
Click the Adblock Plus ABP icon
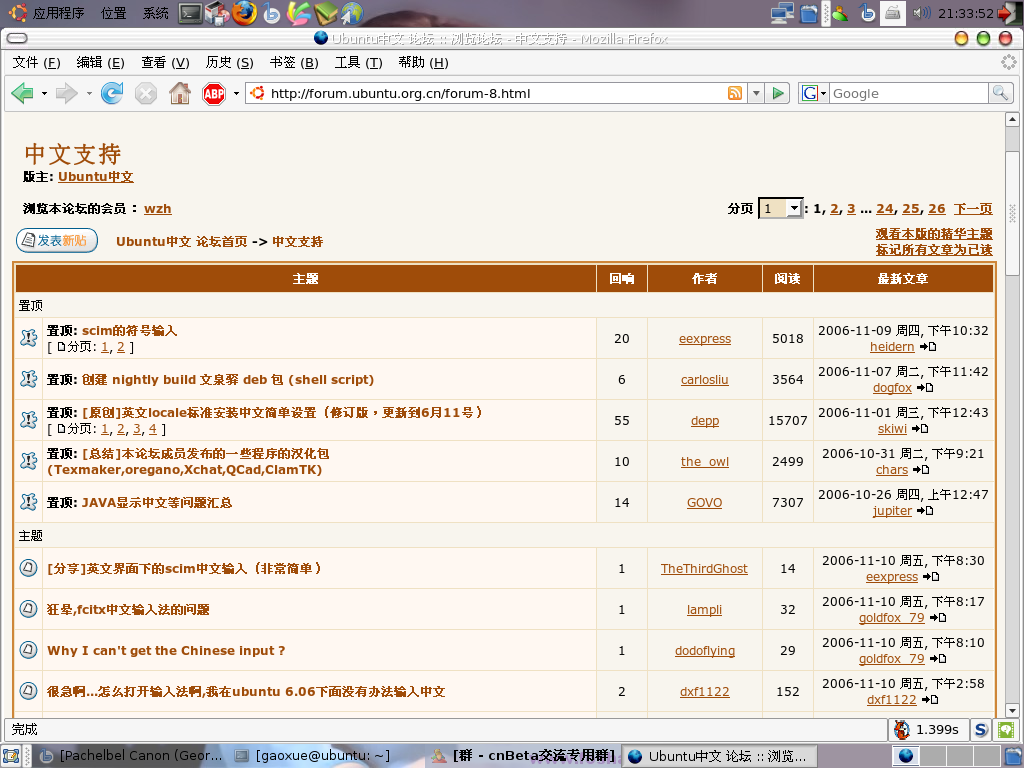(x=214, y=93)
